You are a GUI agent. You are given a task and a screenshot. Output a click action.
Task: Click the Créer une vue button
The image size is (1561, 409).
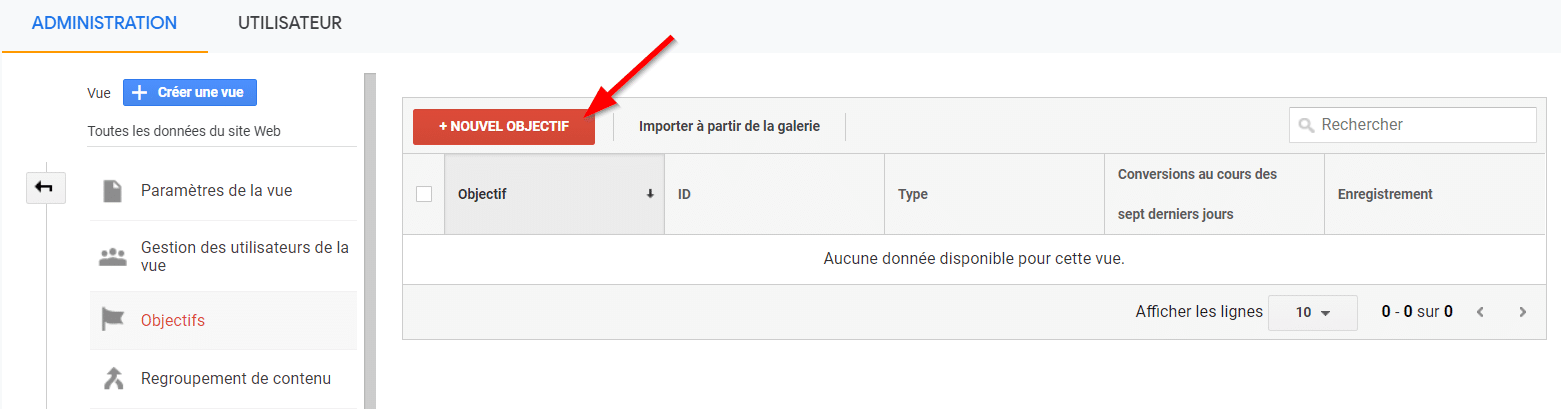[x=190, y=92]
